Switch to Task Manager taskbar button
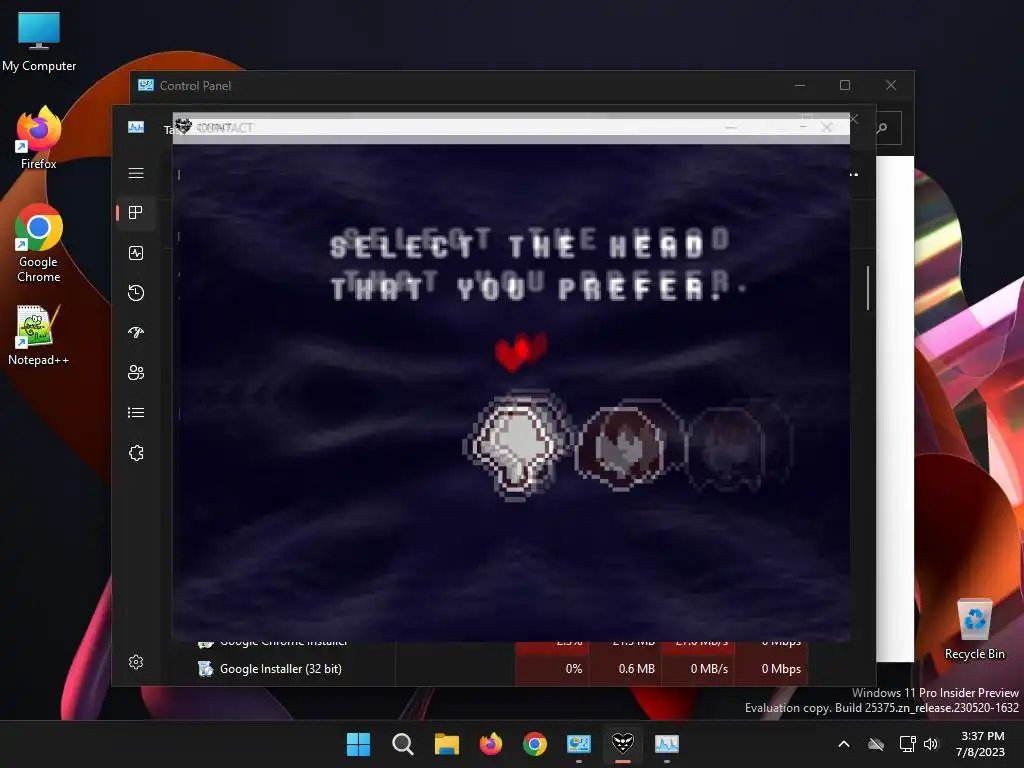1024x768 pixels. [667, 744]
